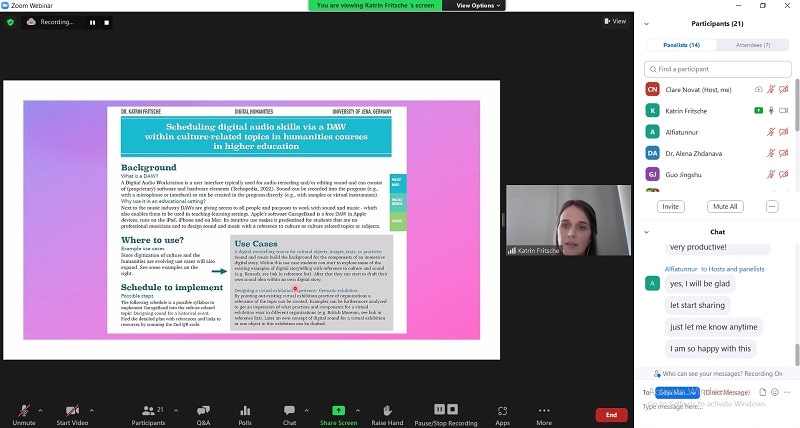Select the Panelists tab
This screenshot has width=800, height=428.
[x=680, y=45]
